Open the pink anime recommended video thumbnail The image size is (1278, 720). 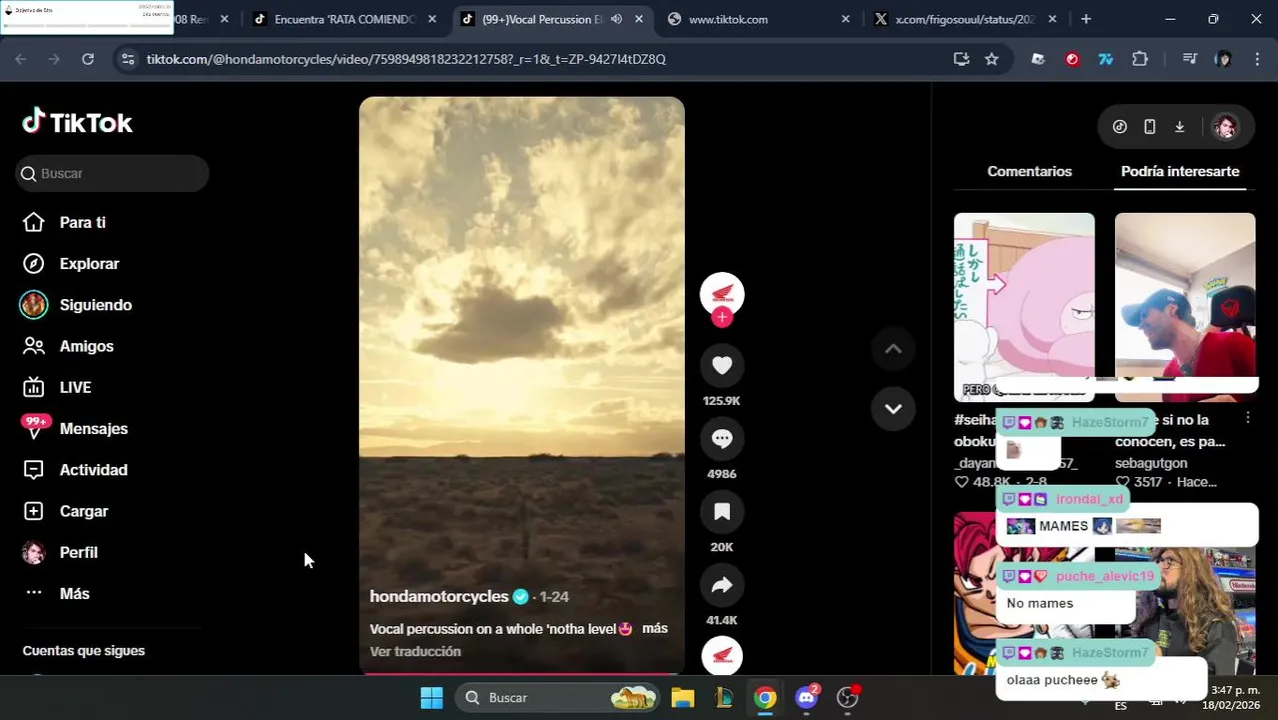1024,306
